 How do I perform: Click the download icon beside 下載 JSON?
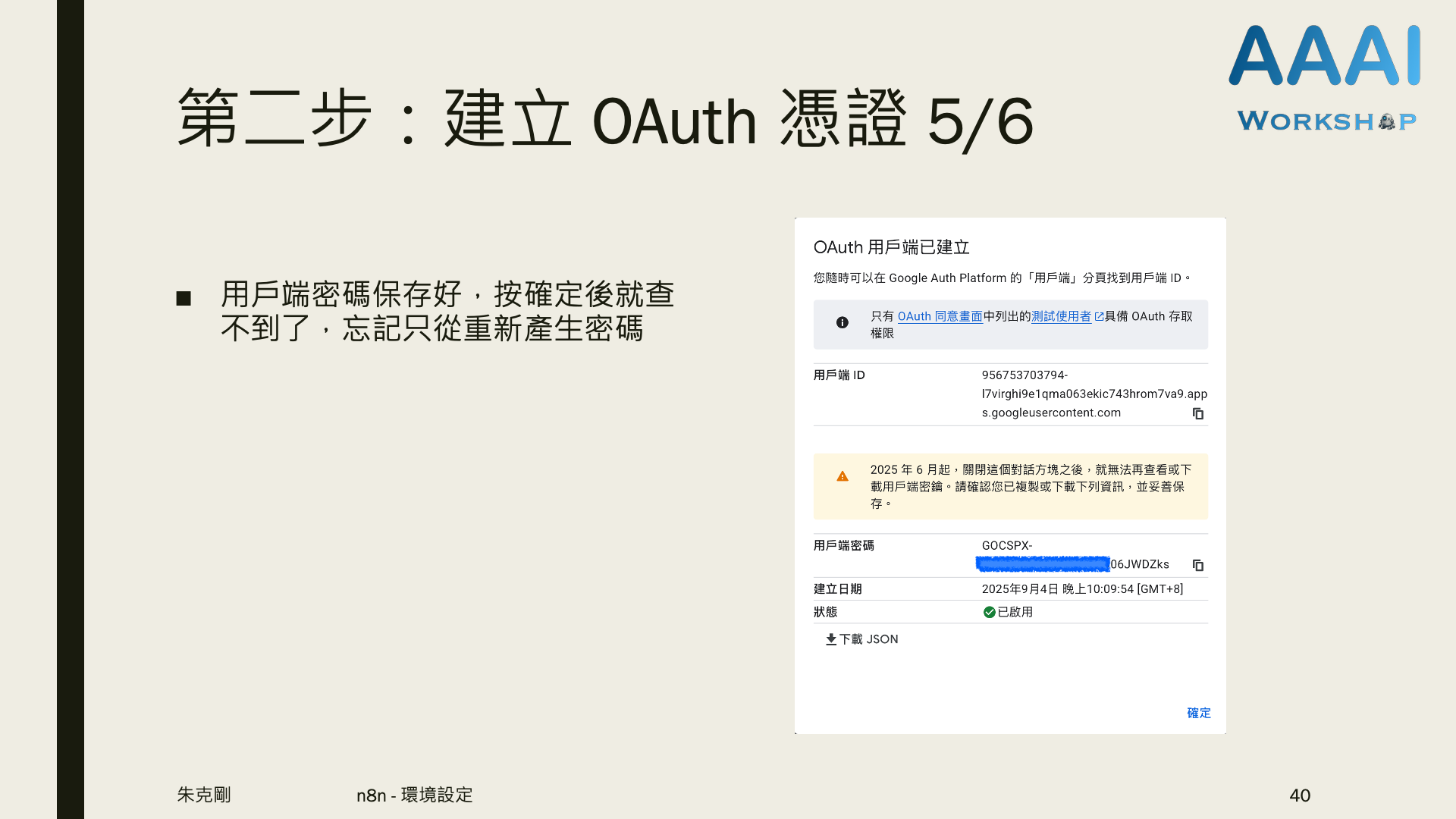point(831,639)
